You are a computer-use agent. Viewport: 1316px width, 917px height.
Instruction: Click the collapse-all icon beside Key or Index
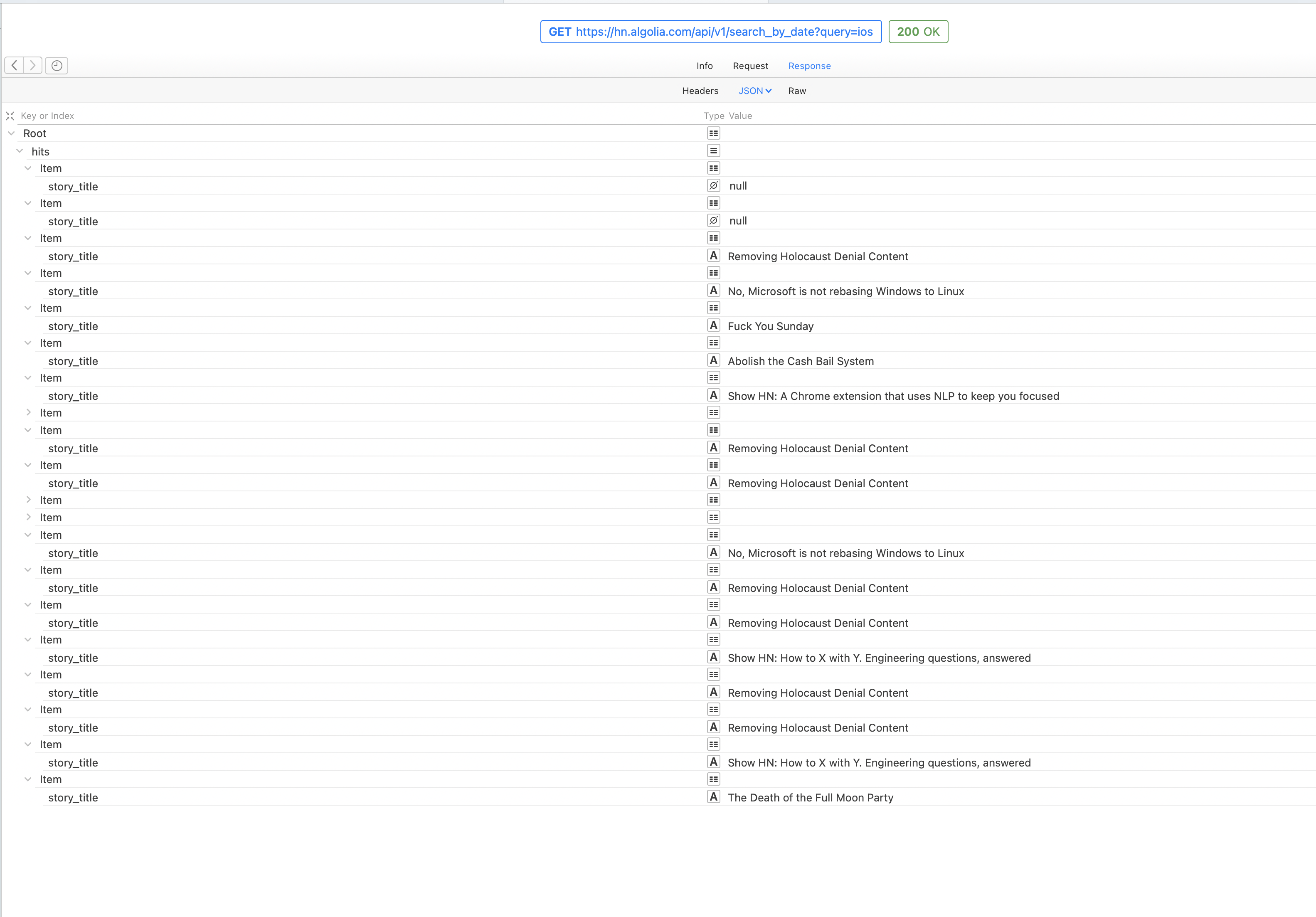pos(10,116)
